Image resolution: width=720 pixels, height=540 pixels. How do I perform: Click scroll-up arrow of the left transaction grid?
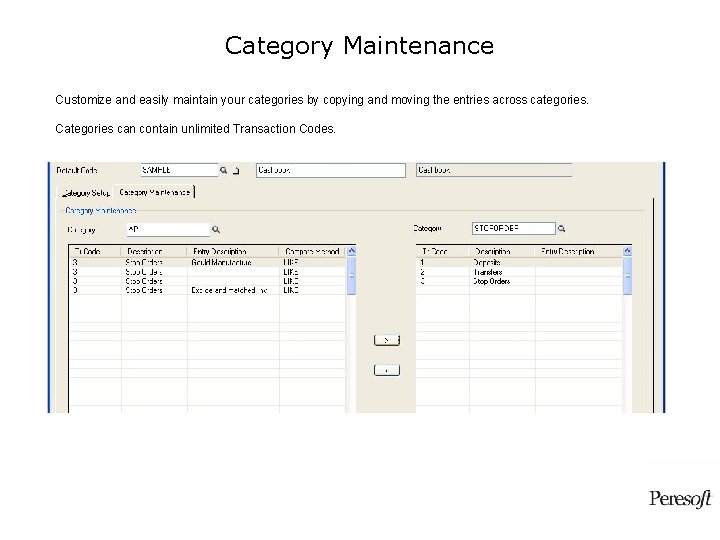pyautogui.click(x=352, y=251)
